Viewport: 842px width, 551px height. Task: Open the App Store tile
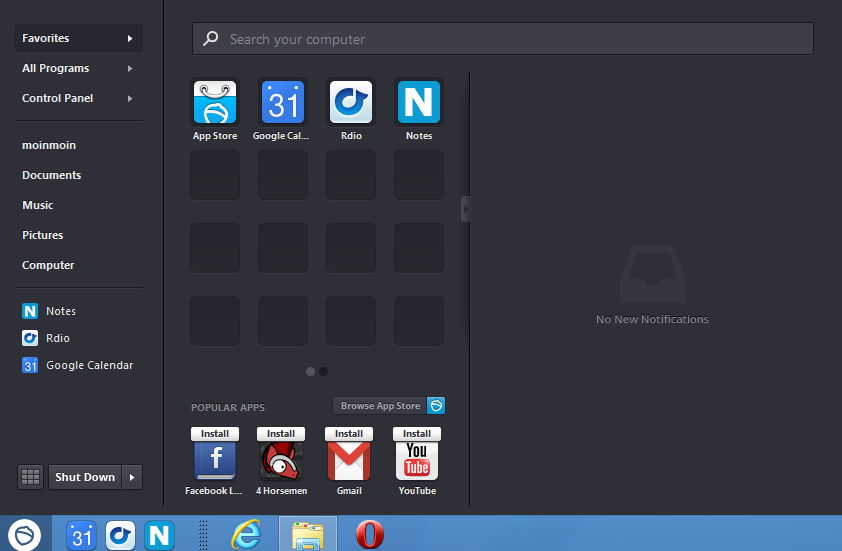click(215, 102)
